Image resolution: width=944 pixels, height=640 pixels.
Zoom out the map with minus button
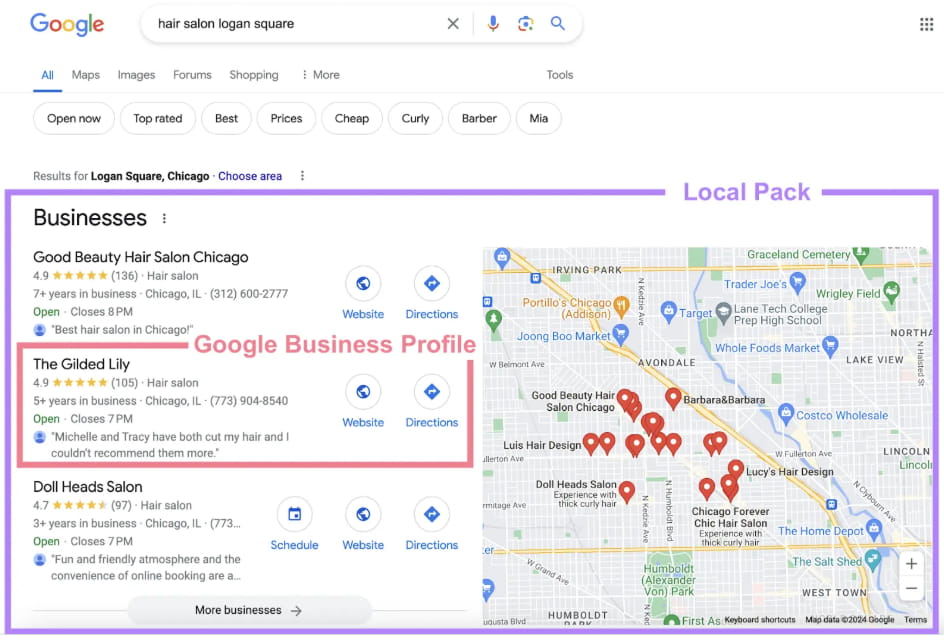[911, 588]
